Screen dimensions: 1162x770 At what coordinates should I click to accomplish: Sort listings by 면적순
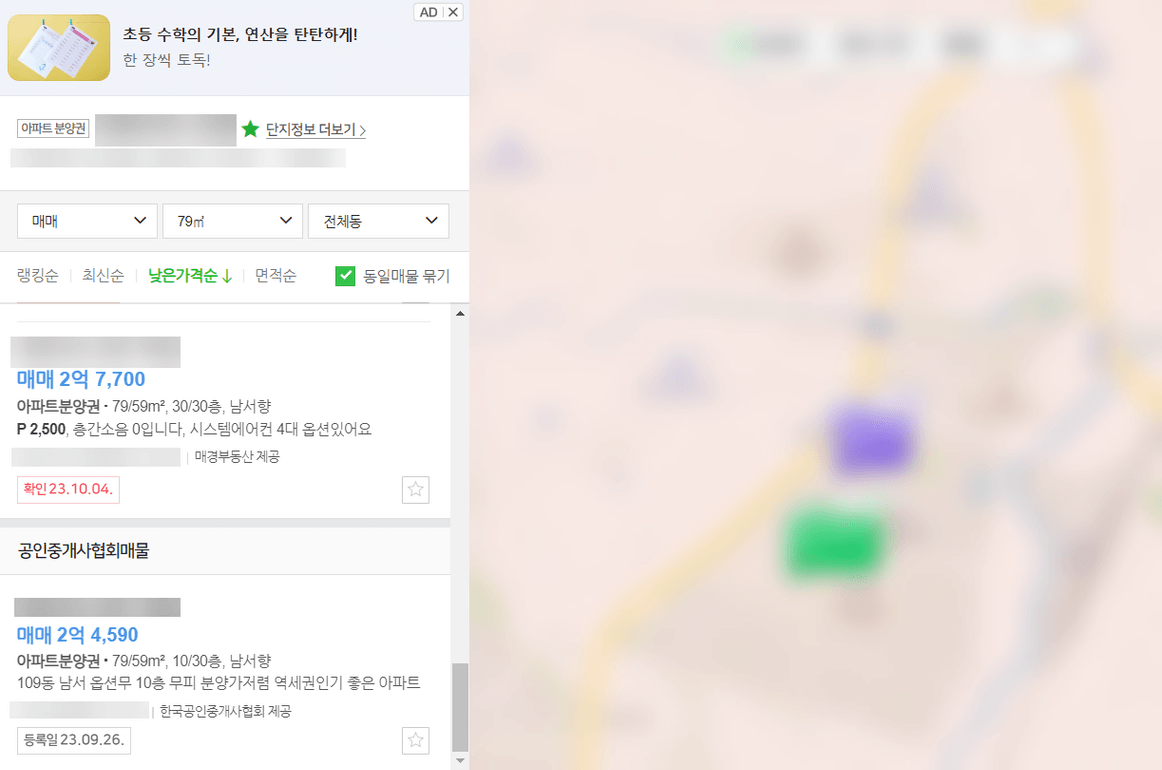point(276,276)
